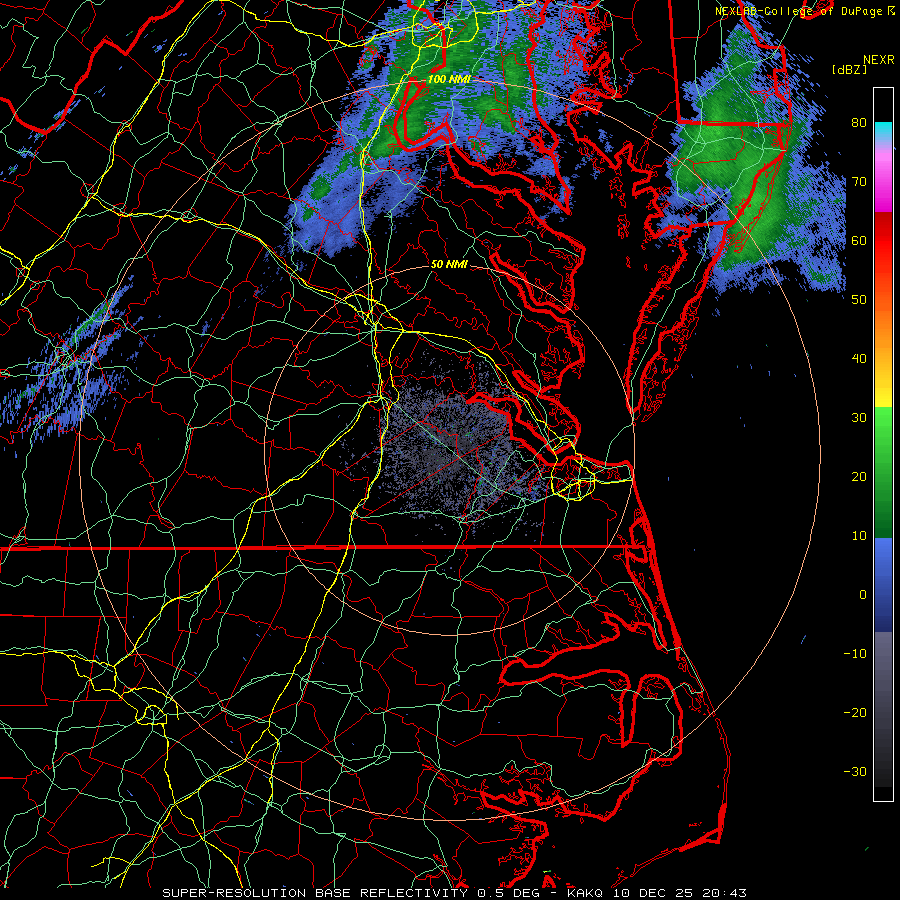900x900 pixels.
Task: Click the cyan segment atop the color bar
Action: 883,131
